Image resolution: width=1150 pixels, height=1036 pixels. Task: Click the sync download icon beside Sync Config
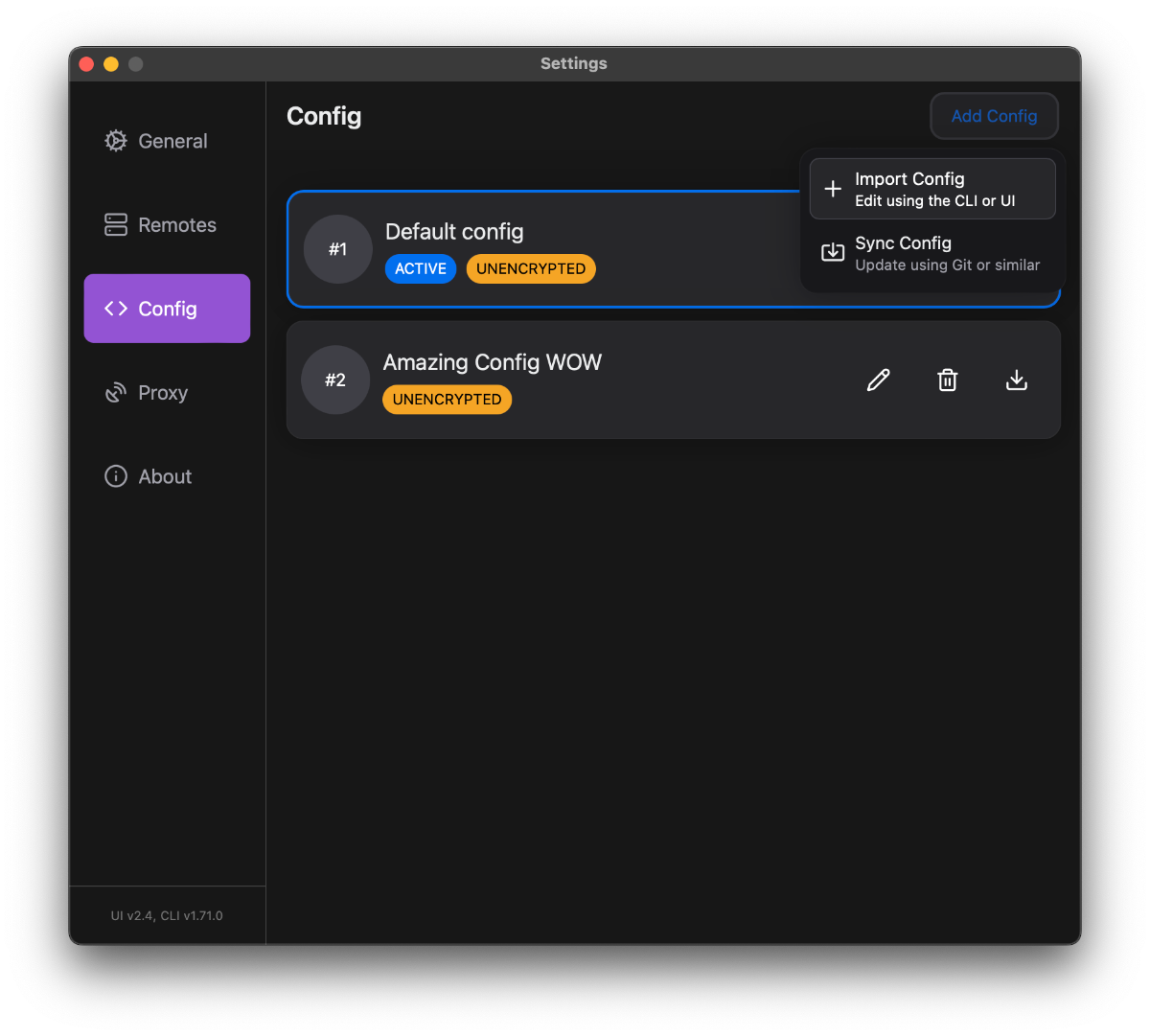pos(832,252)
